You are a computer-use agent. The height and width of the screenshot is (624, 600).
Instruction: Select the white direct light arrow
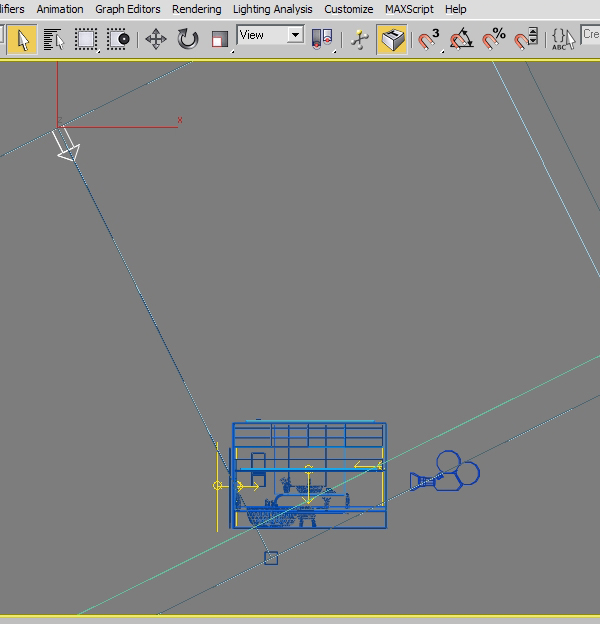coord(67,145)
